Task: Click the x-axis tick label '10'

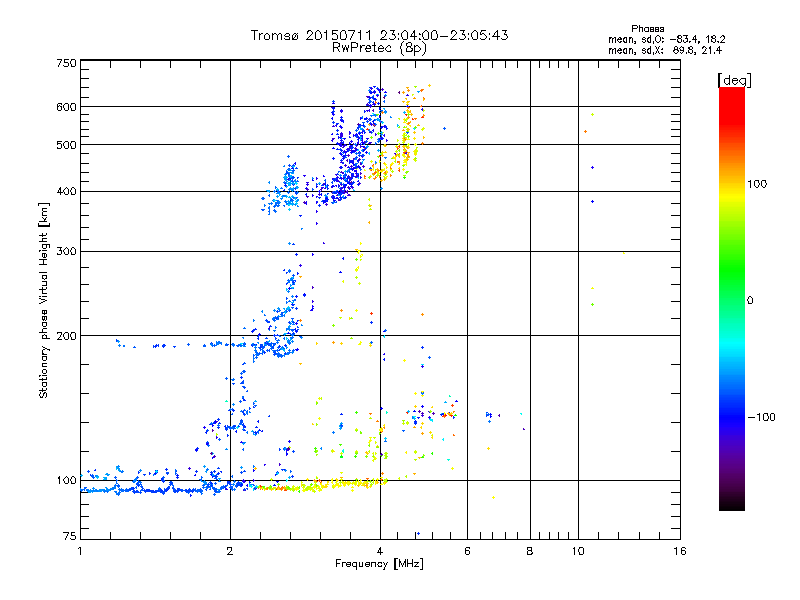Action: 578,551
